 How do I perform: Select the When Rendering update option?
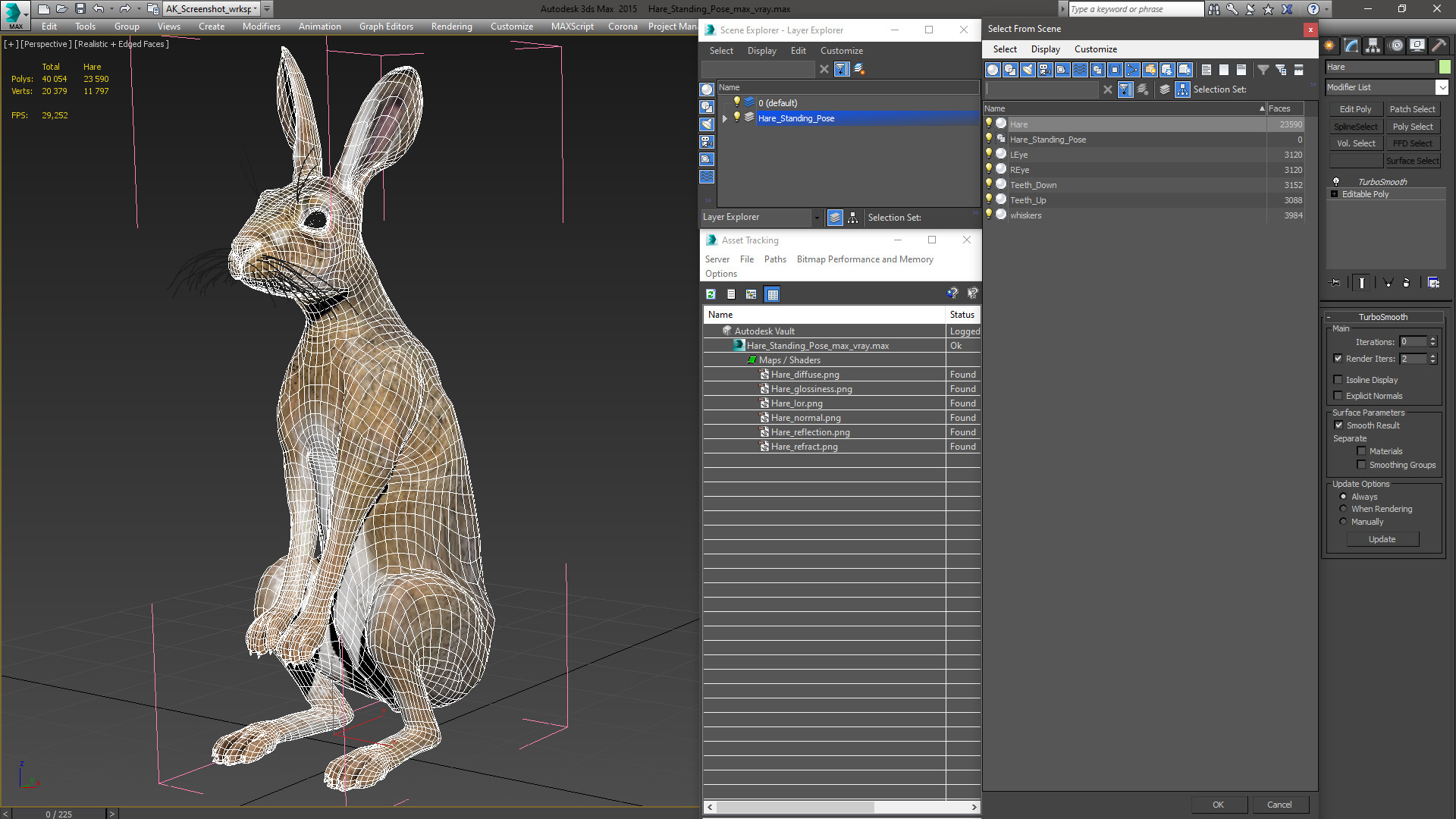(x=1343, y=509)
